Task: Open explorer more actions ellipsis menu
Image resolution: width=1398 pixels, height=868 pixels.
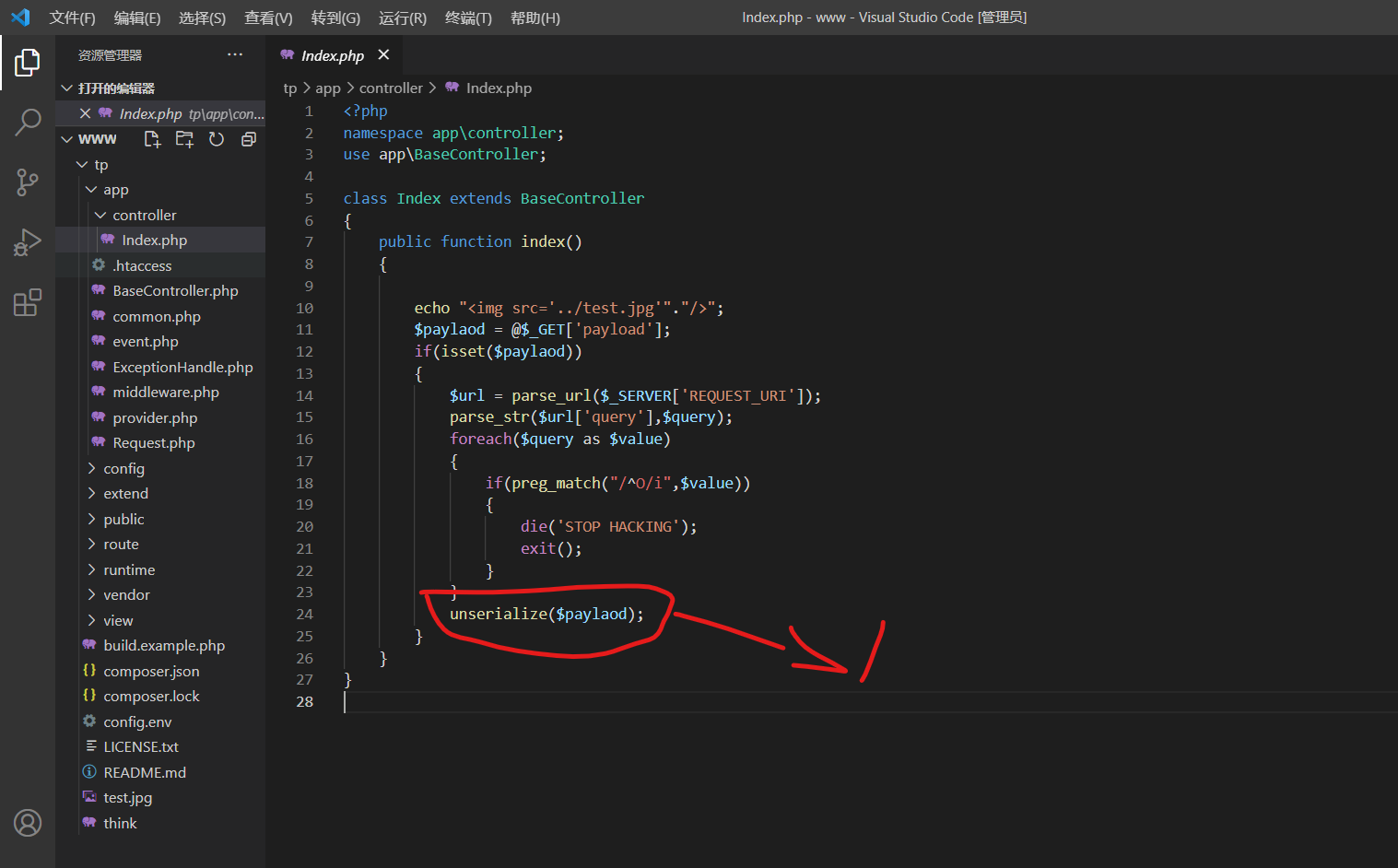Action: click(x=235, y=55)
